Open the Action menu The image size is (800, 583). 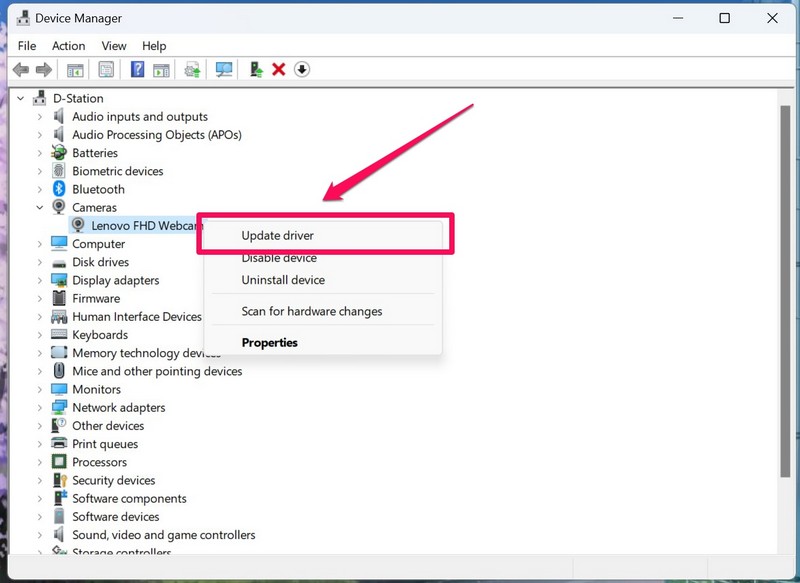(68, 46)
